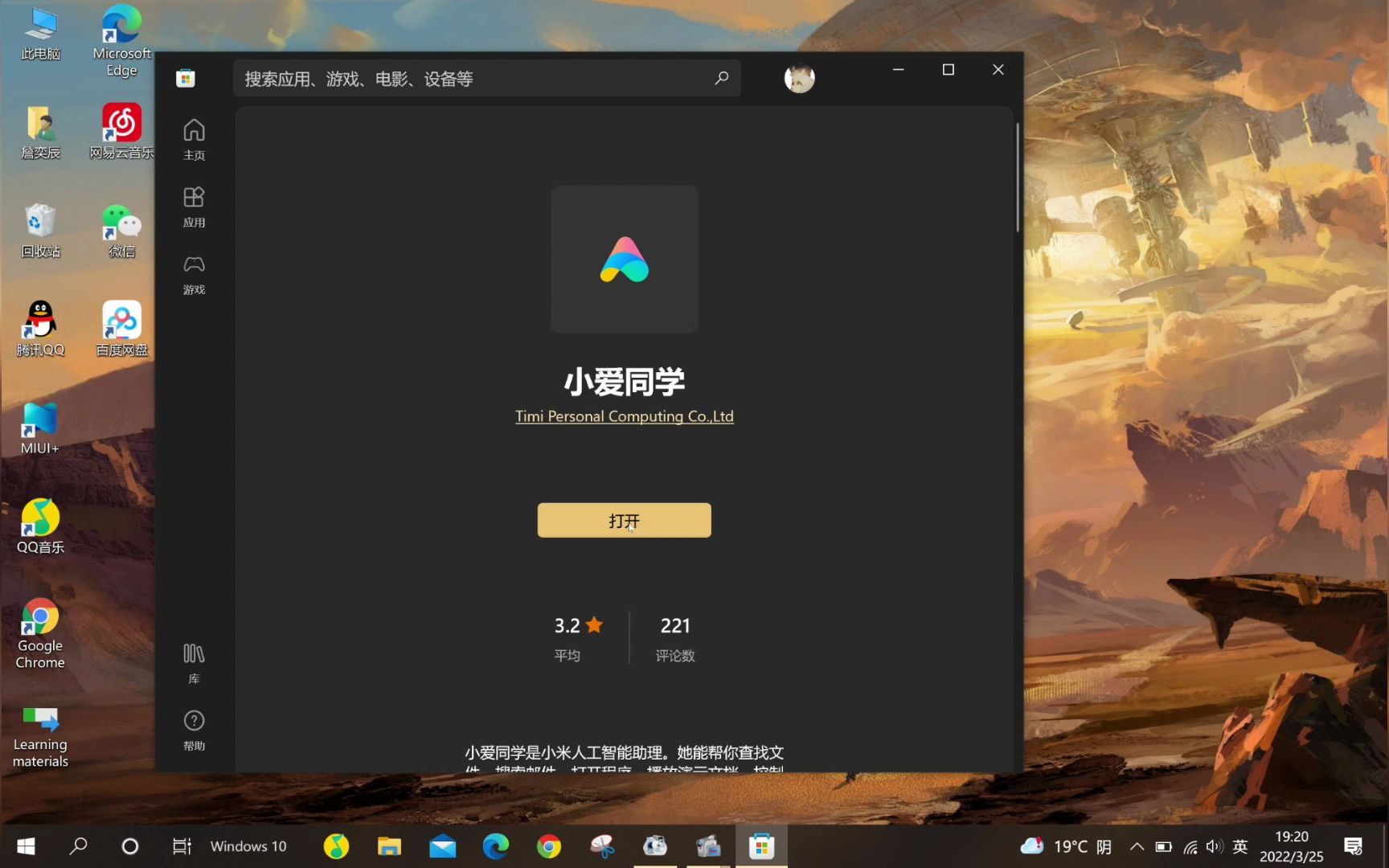Image resolution: width=1389 pixels, height=868 pixels.
Task: Select the Learning materials desktop folder
Action: (x=40, y=737)
